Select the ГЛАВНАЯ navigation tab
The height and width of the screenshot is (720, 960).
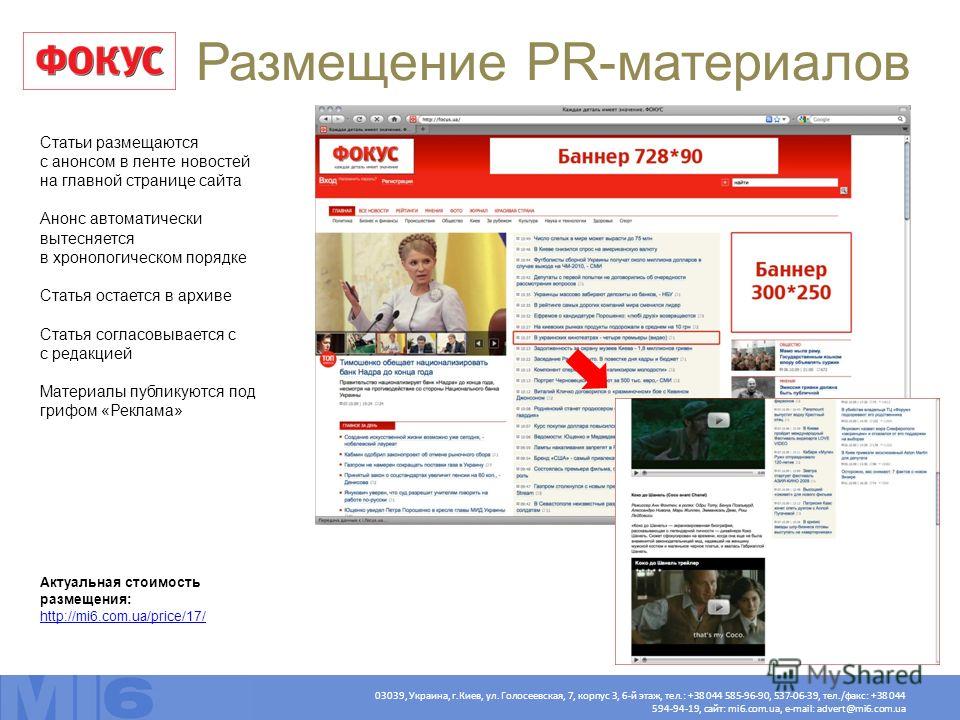click(x=342, y=211)
